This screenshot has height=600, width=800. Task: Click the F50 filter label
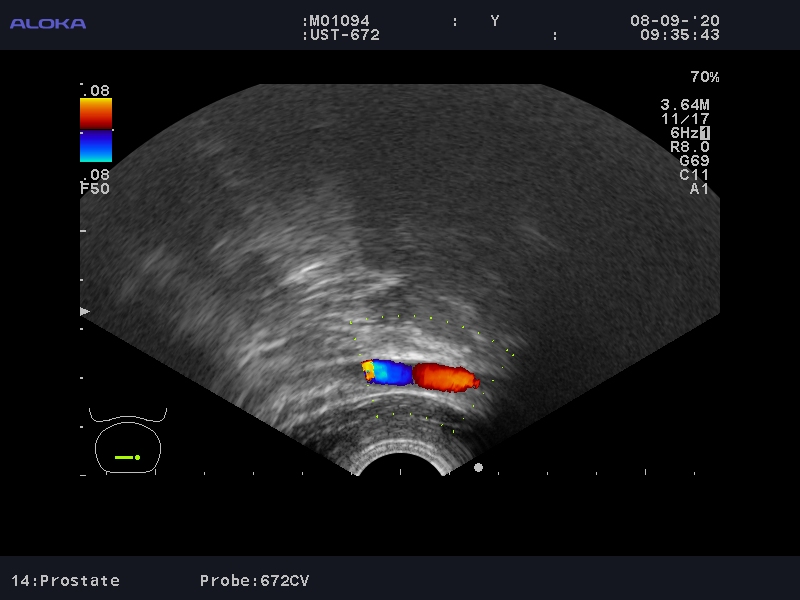(95, 188)
